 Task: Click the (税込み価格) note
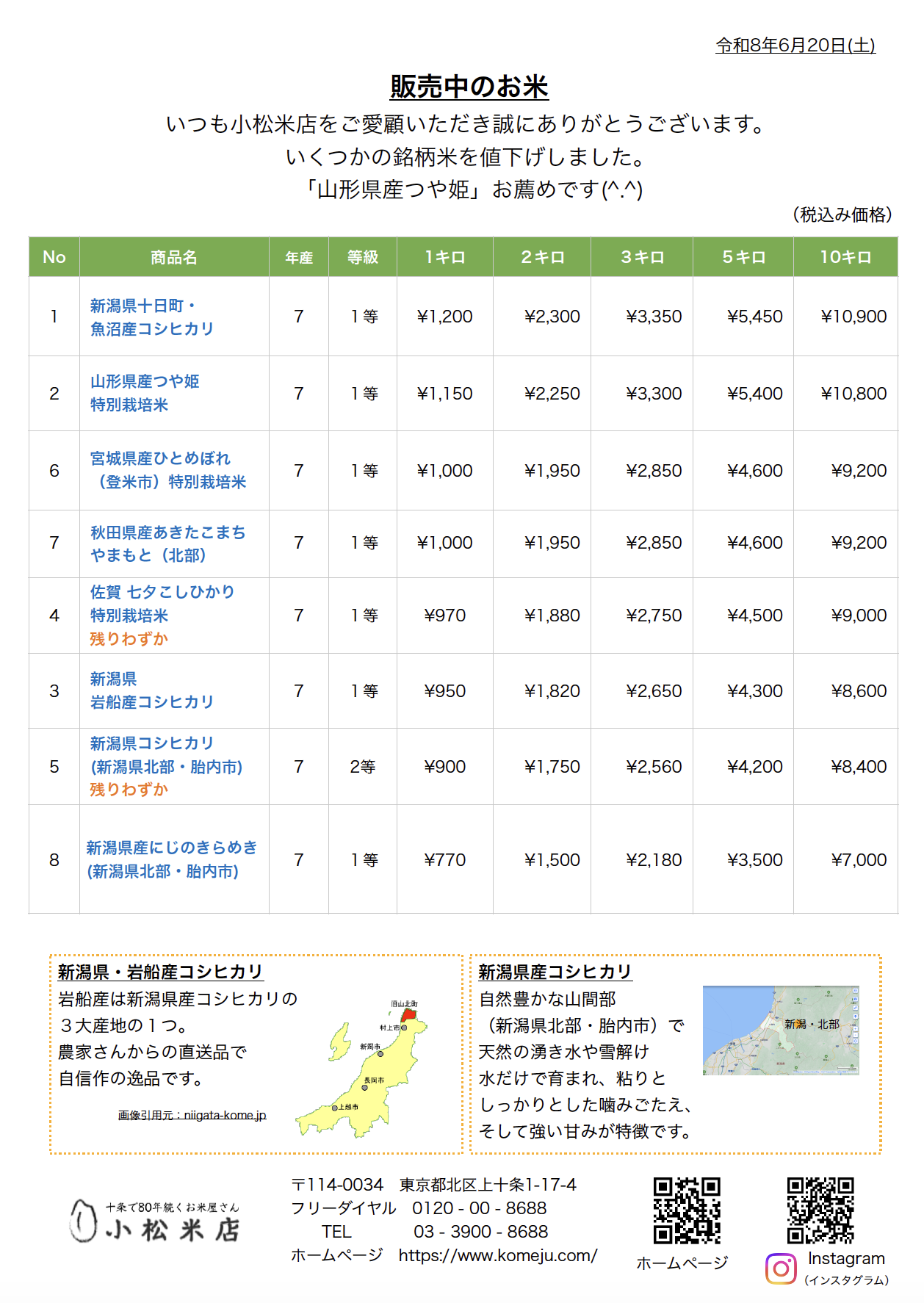[842, 214]
